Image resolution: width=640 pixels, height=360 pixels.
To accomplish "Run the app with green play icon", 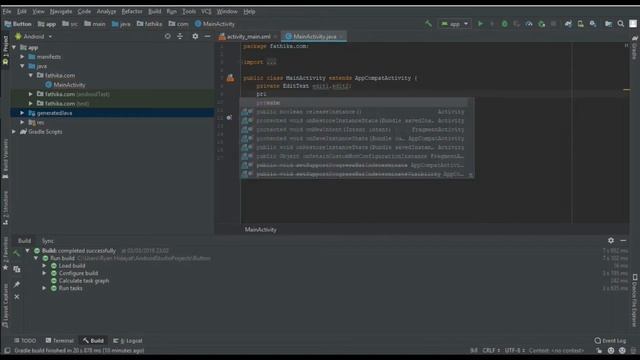I will [x=480, y=24].
